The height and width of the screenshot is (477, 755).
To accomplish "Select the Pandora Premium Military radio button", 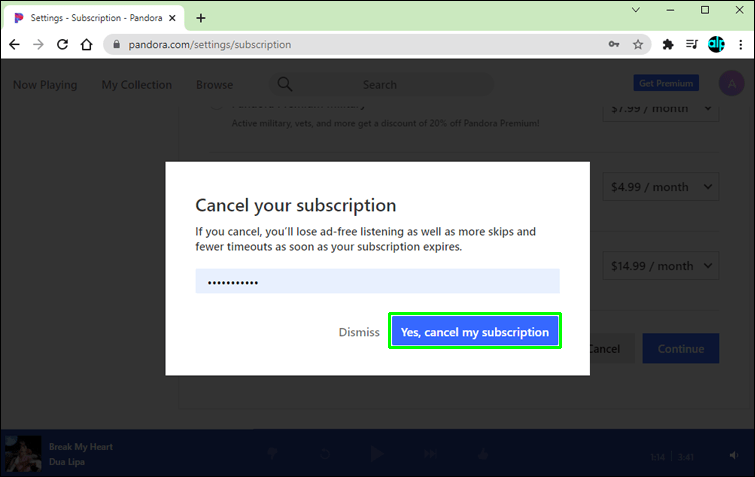I will (x=216, y=105).
